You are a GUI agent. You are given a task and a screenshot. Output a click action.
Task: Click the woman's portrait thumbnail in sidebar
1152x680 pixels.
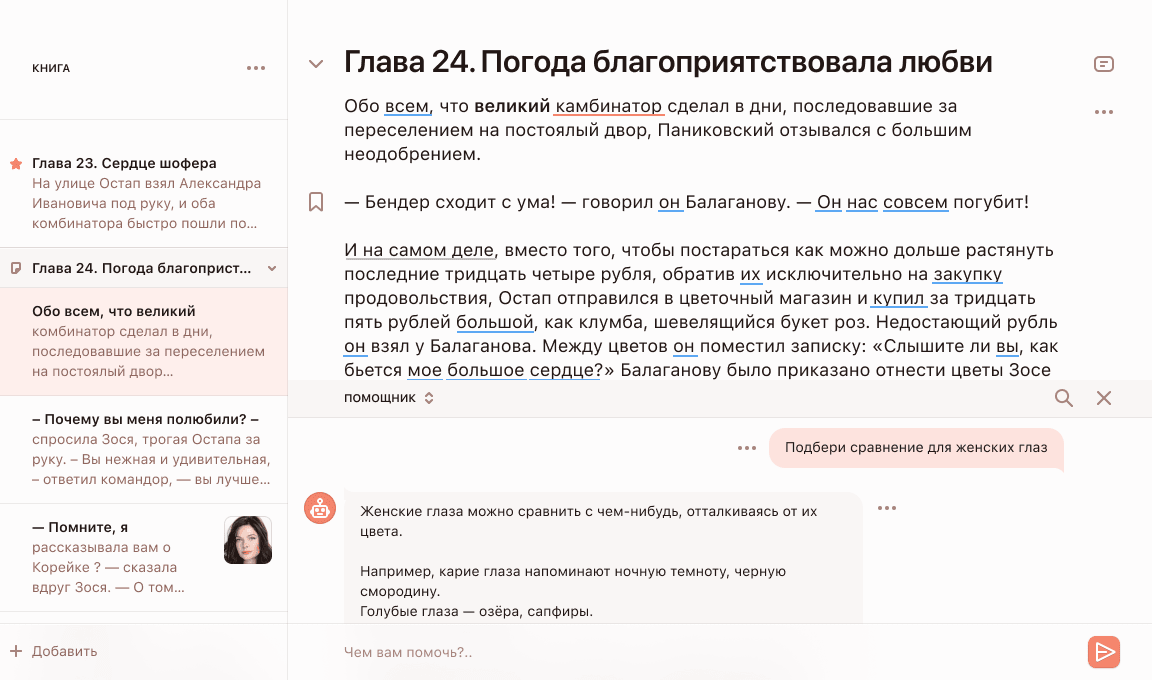pos(247,539)
